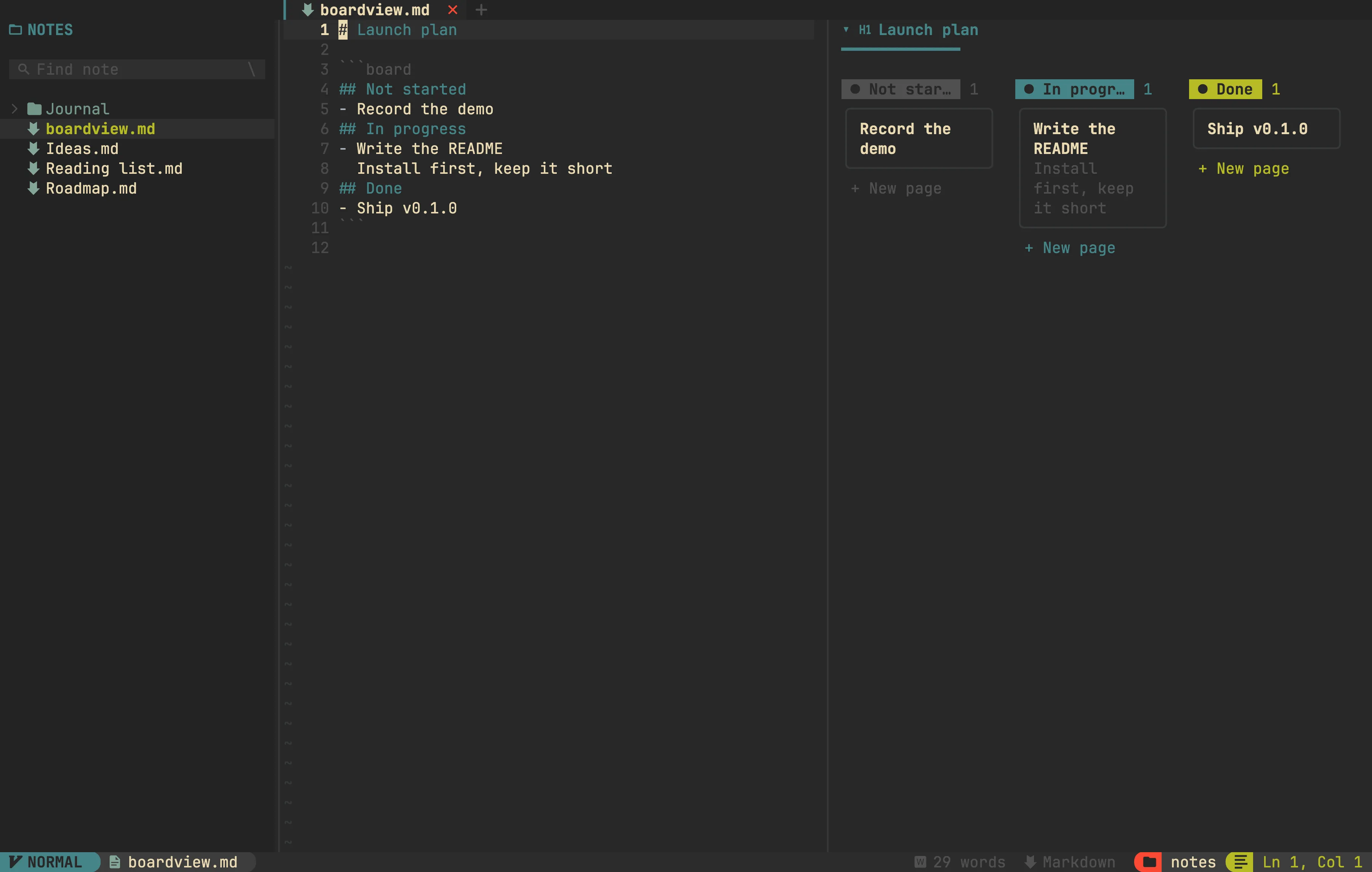Click the Not started column label
The height and width of the screenshot is (872, 1372).
point(901,90)
